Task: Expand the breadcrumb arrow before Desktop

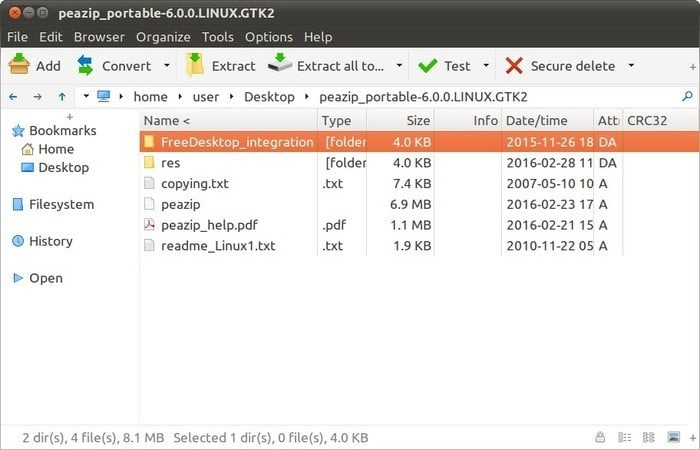Action: pyautogui.click(x=231, y=96)
